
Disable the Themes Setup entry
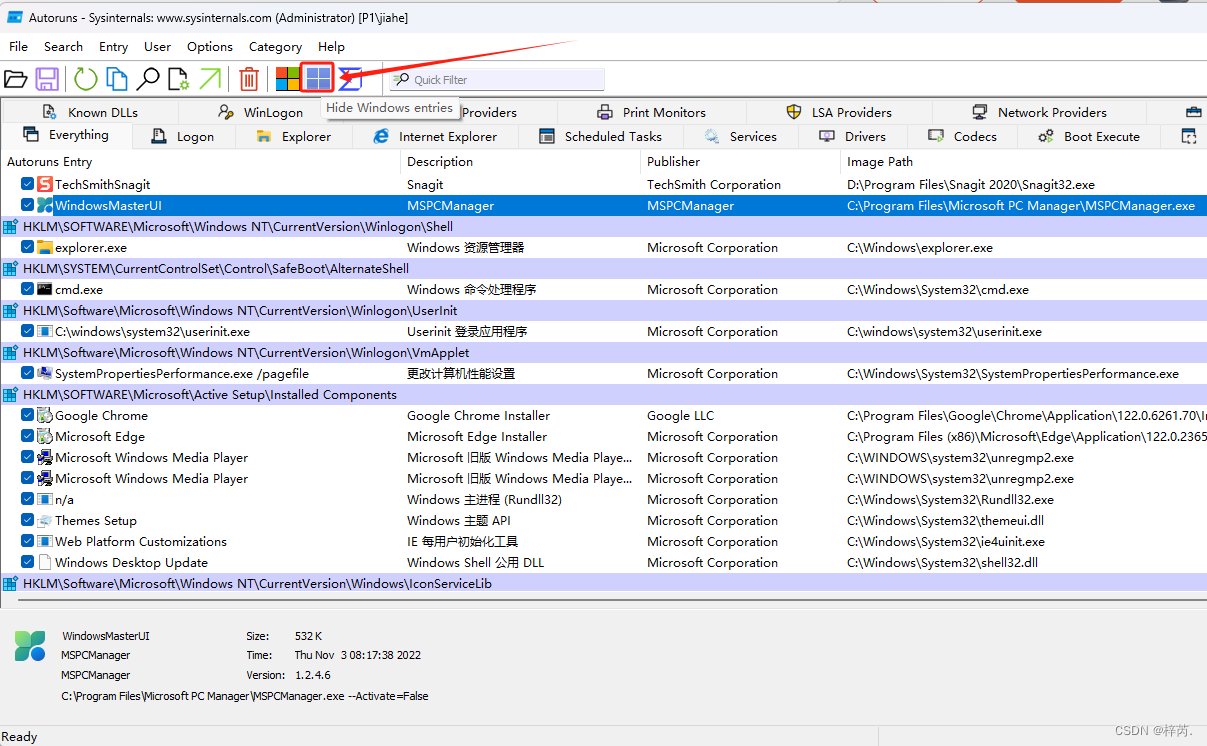(27, 520)
